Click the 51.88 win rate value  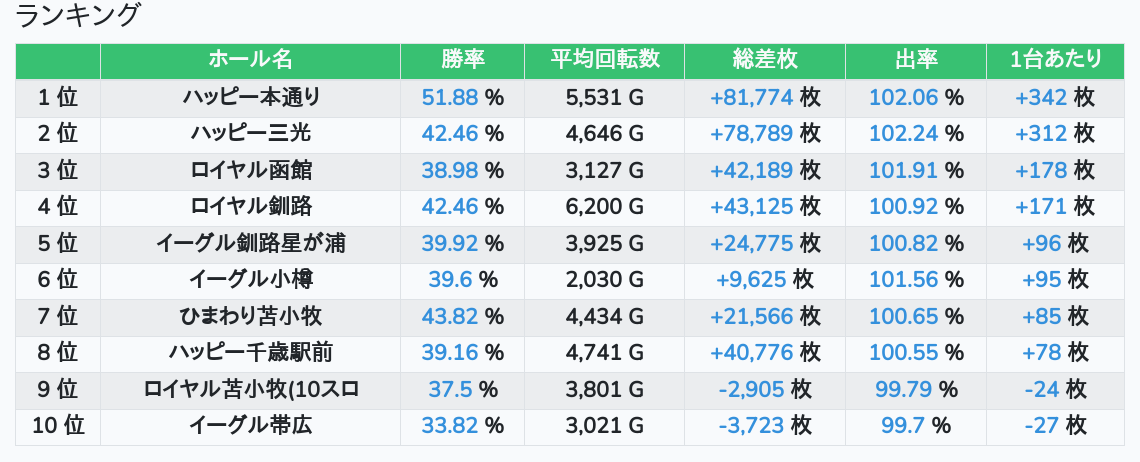coord(450,98)
